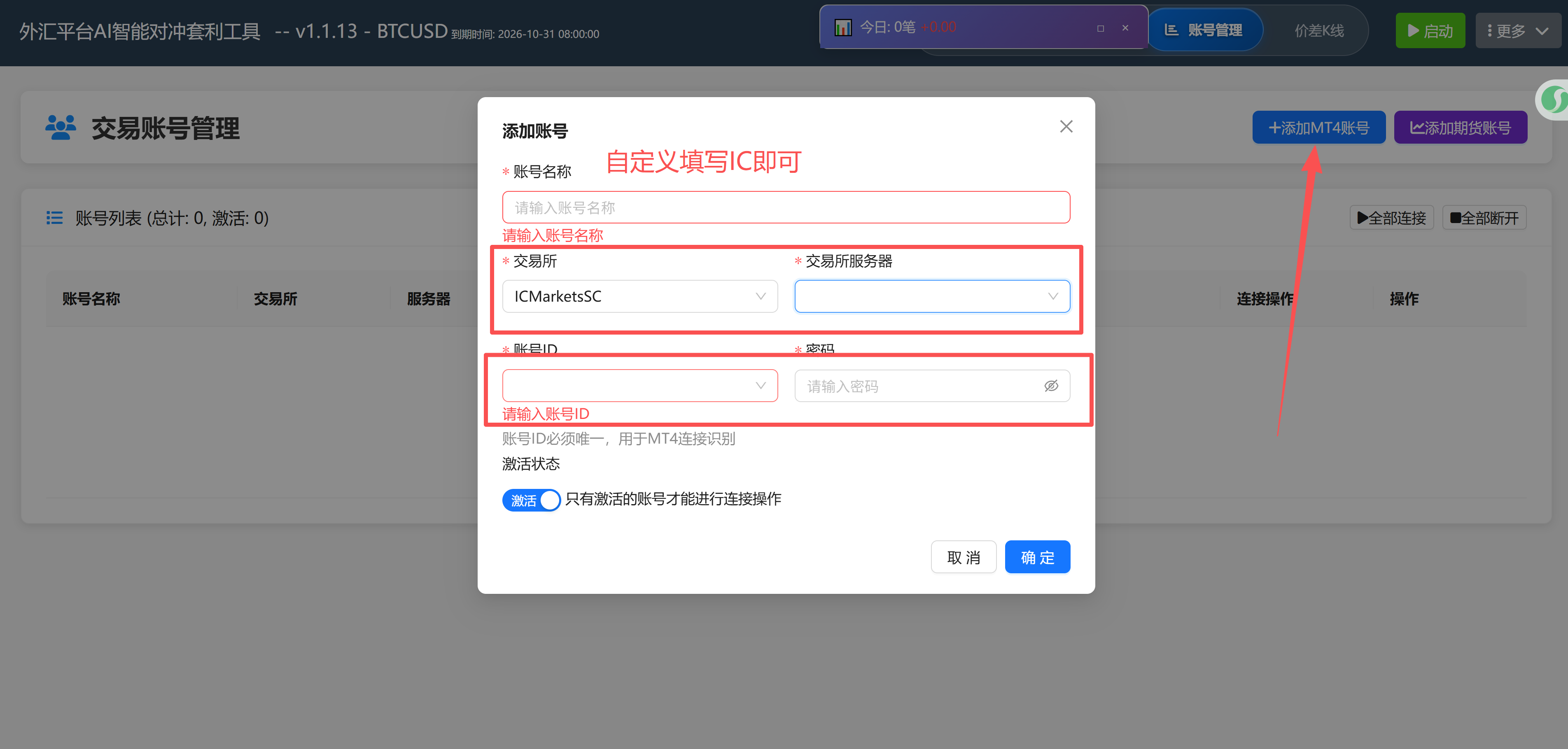1568x749 pixels.
Task: Open the 交易所 ICMarketsSC dropdown
Action: click(639, 296)
